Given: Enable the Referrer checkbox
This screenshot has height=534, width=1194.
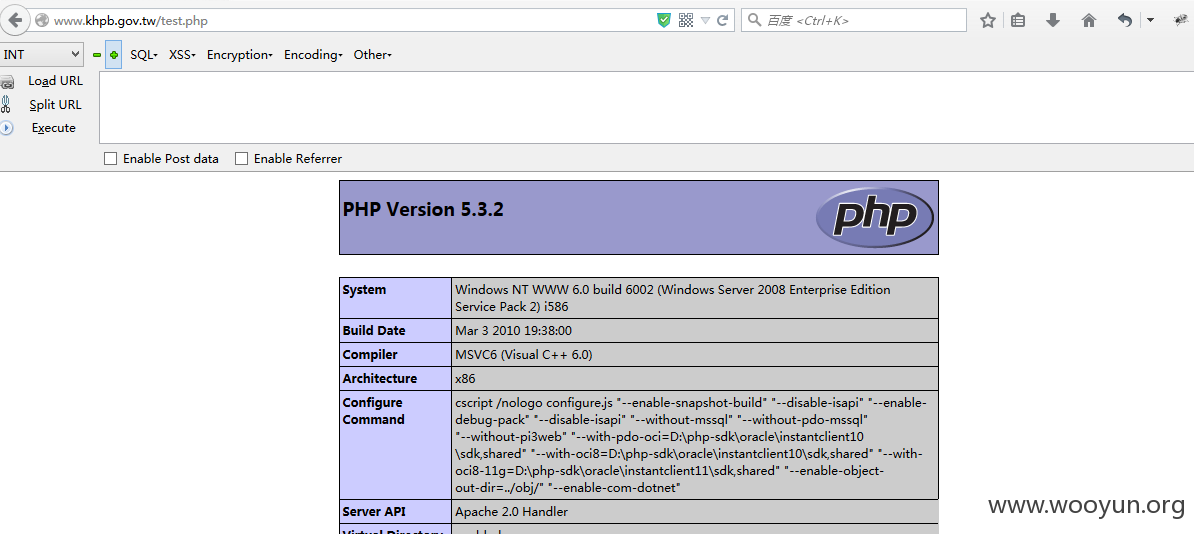Looking at the screenshot, I should point(241,158).
